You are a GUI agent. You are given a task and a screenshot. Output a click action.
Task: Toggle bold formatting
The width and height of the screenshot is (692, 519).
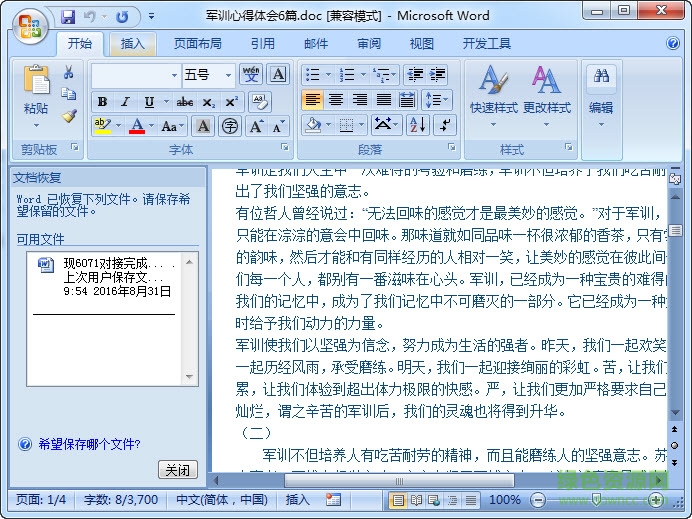tap(102, 102)
